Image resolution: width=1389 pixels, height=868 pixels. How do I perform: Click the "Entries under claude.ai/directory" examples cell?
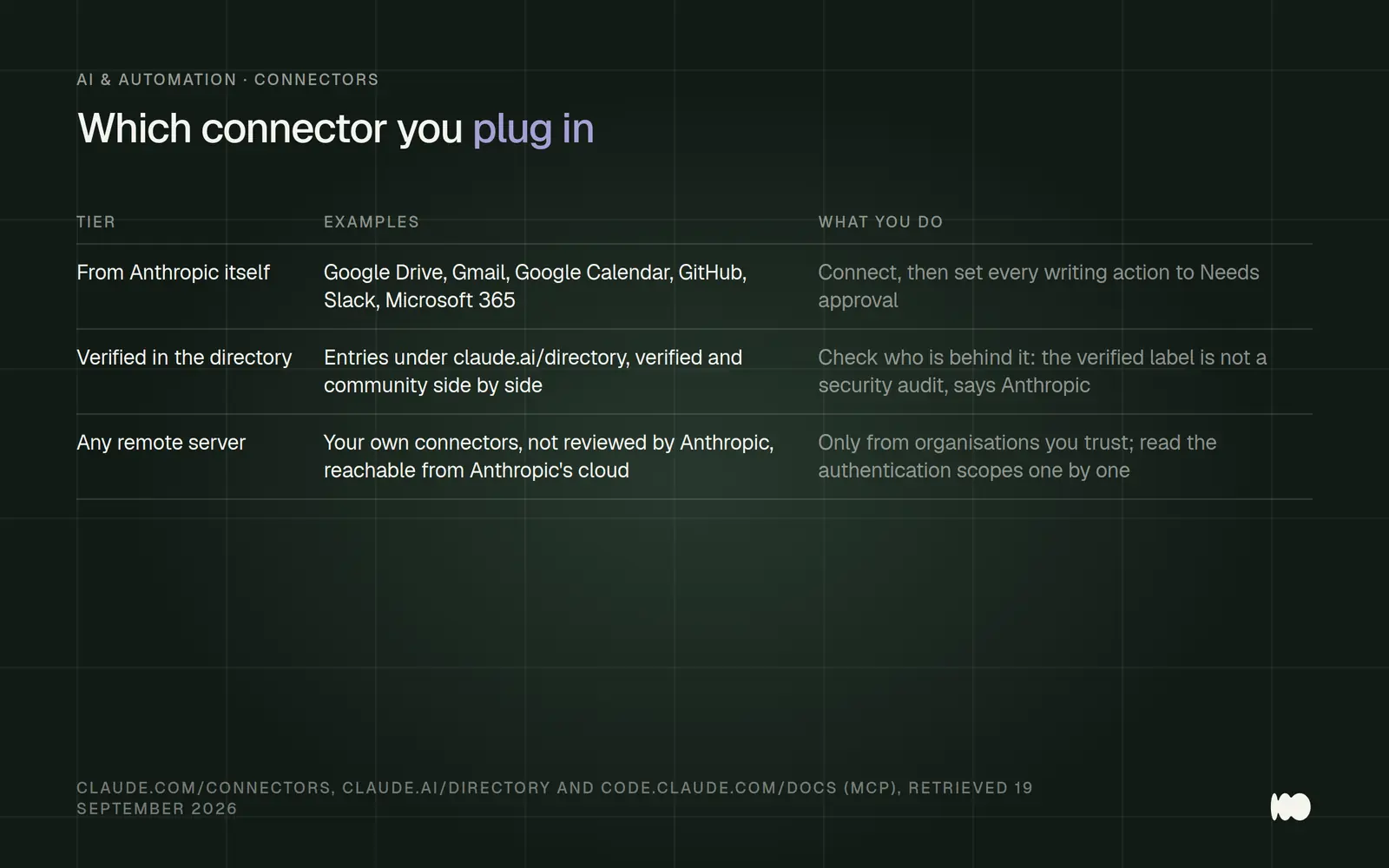pyautogui.click(x=533, y=372)
